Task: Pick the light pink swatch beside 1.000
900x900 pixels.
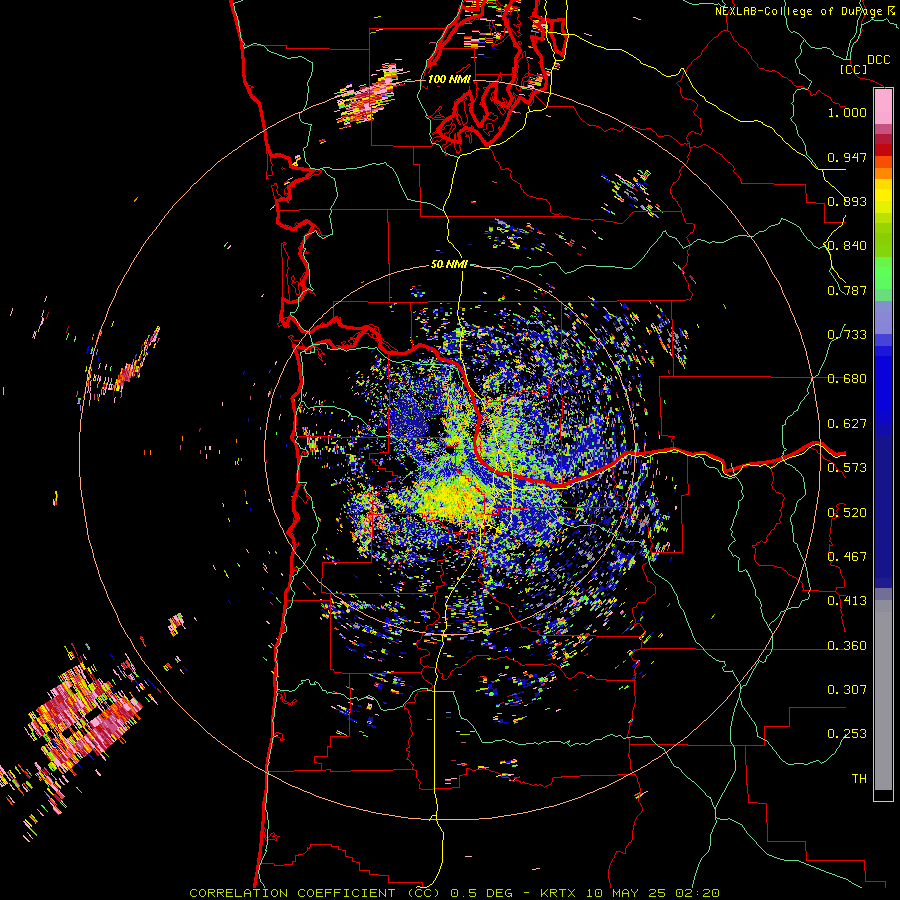Action: pos(883,107)
